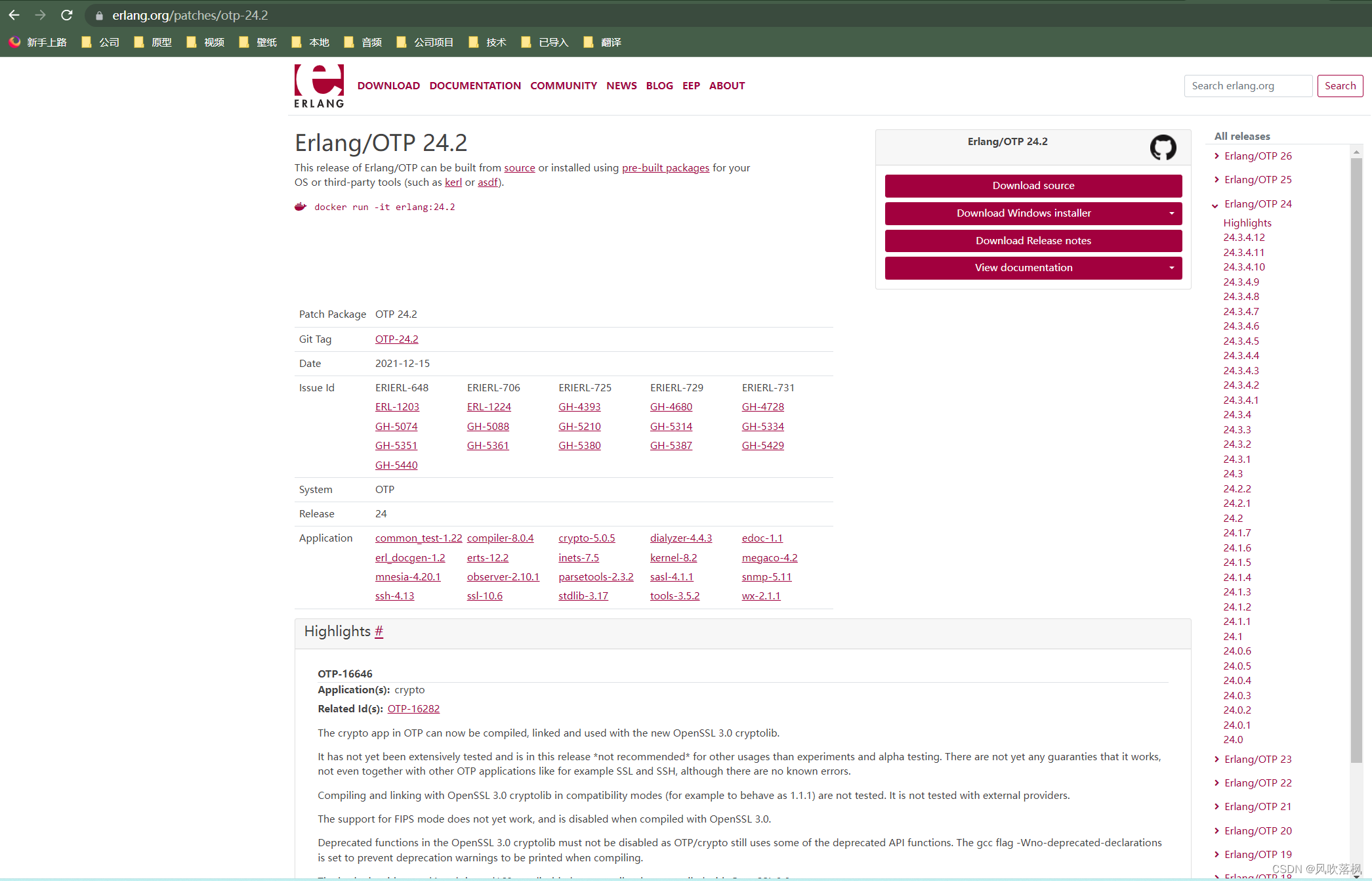Select release 24.2.2 in sidebar
This screenshot has width=1372, height=881.
click(x=1237, y=488)
